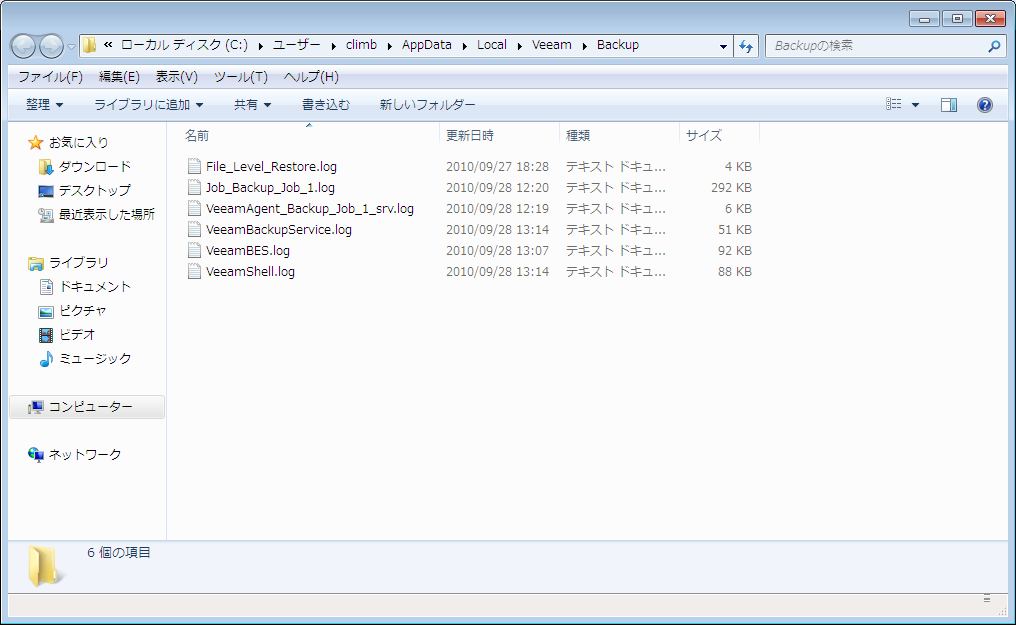Open the 整理 dropdown in the toolbar
Screen dimensions: 1016x625
pos(44,104)
